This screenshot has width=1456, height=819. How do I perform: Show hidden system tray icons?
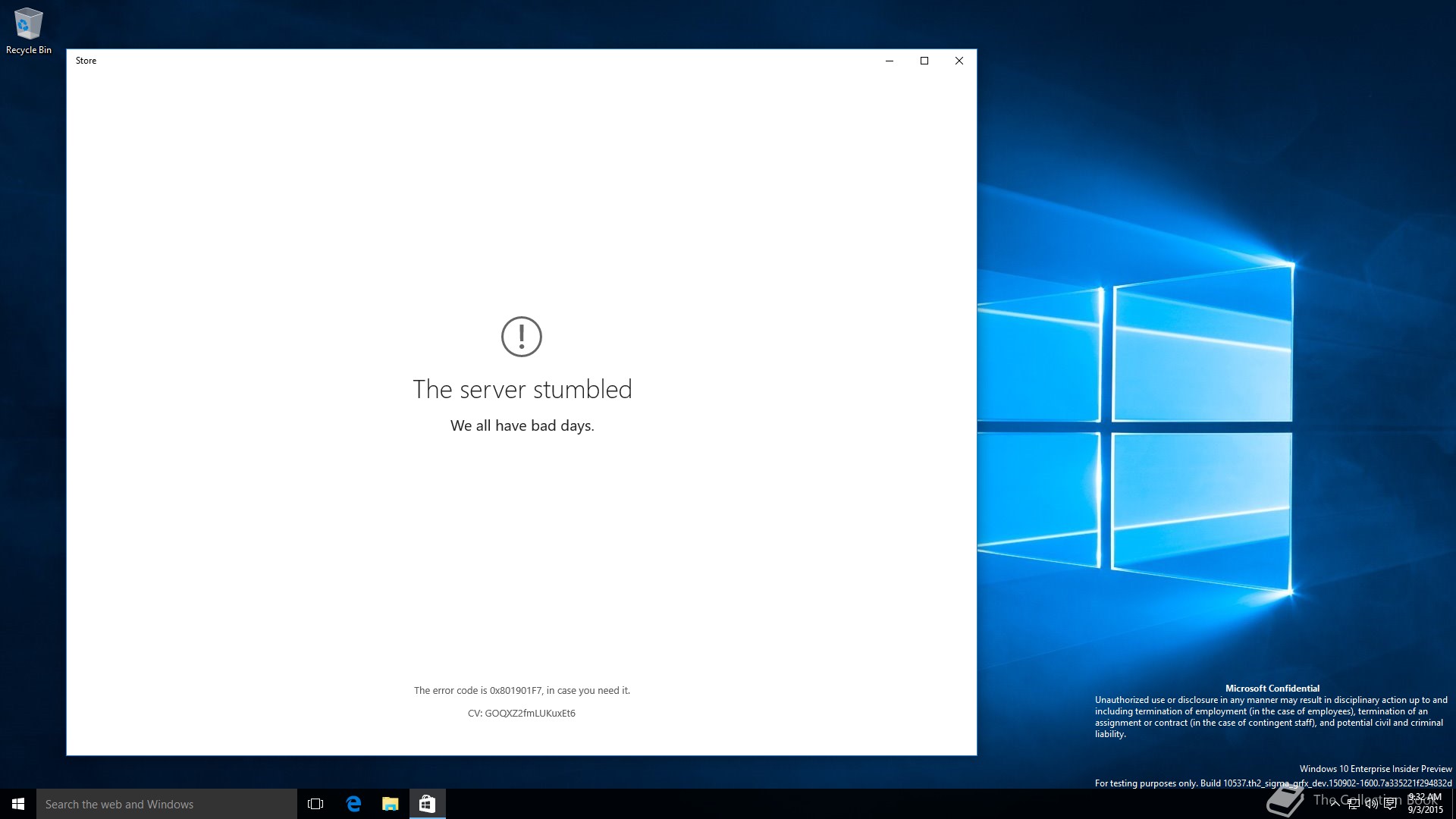pos(1335,804)
